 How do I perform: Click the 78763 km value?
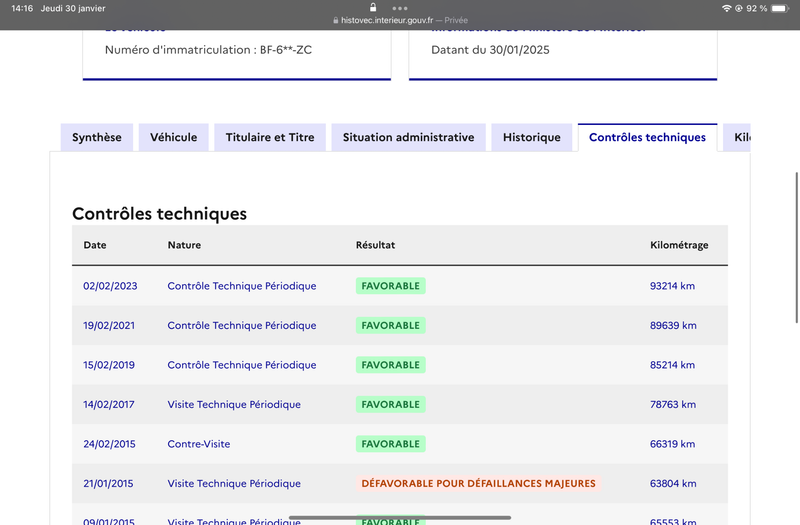673,405
